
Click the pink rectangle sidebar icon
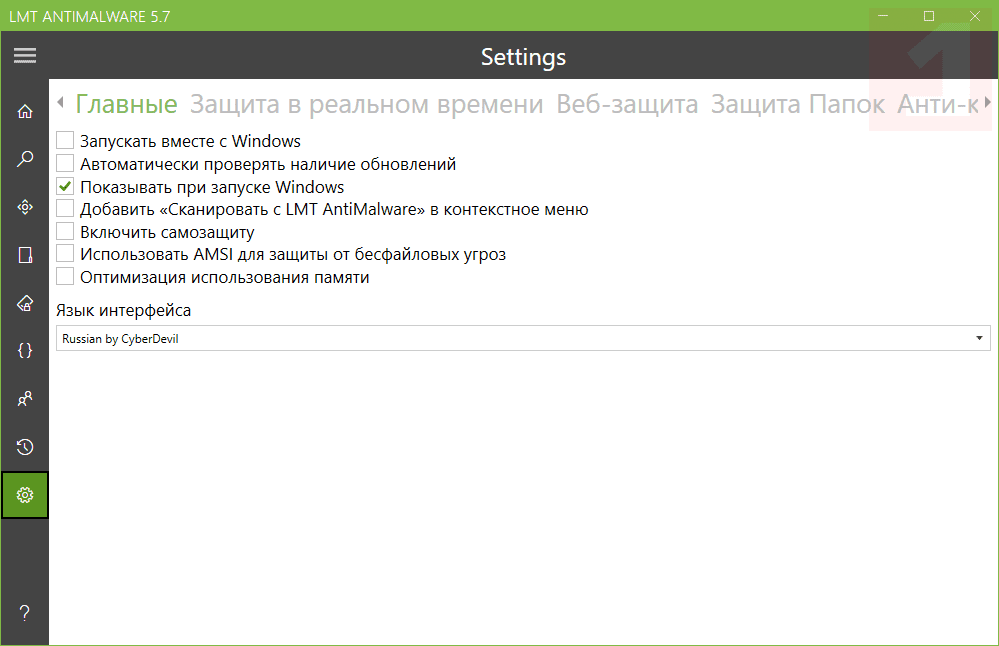(25, 255)
